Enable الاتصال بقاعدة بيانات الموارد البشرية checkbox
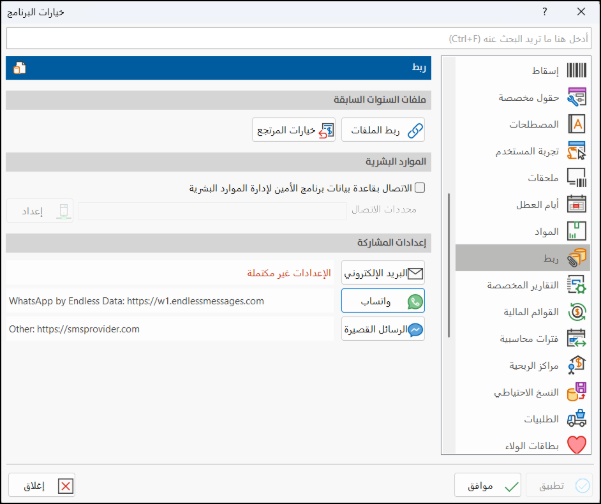Screen dimensions: 601x504 pos(420,188)
